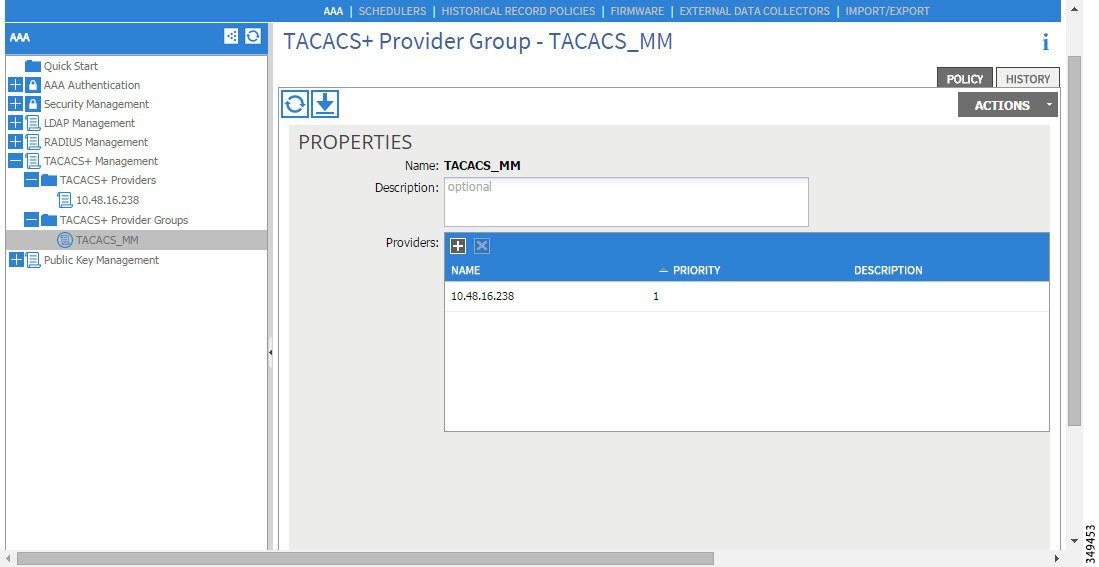The height and width of the screenshot is (567, 1099).
Task: Click the horizontal scrollbar thumb
Action: pos(365,559)
